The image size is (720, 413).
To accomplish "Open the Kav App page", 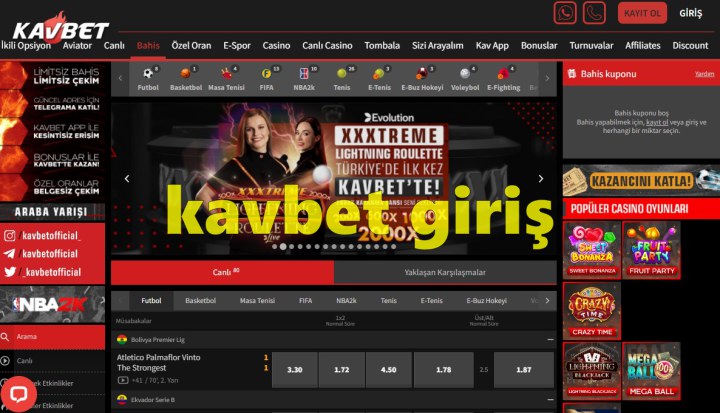I will coord(492,45).
